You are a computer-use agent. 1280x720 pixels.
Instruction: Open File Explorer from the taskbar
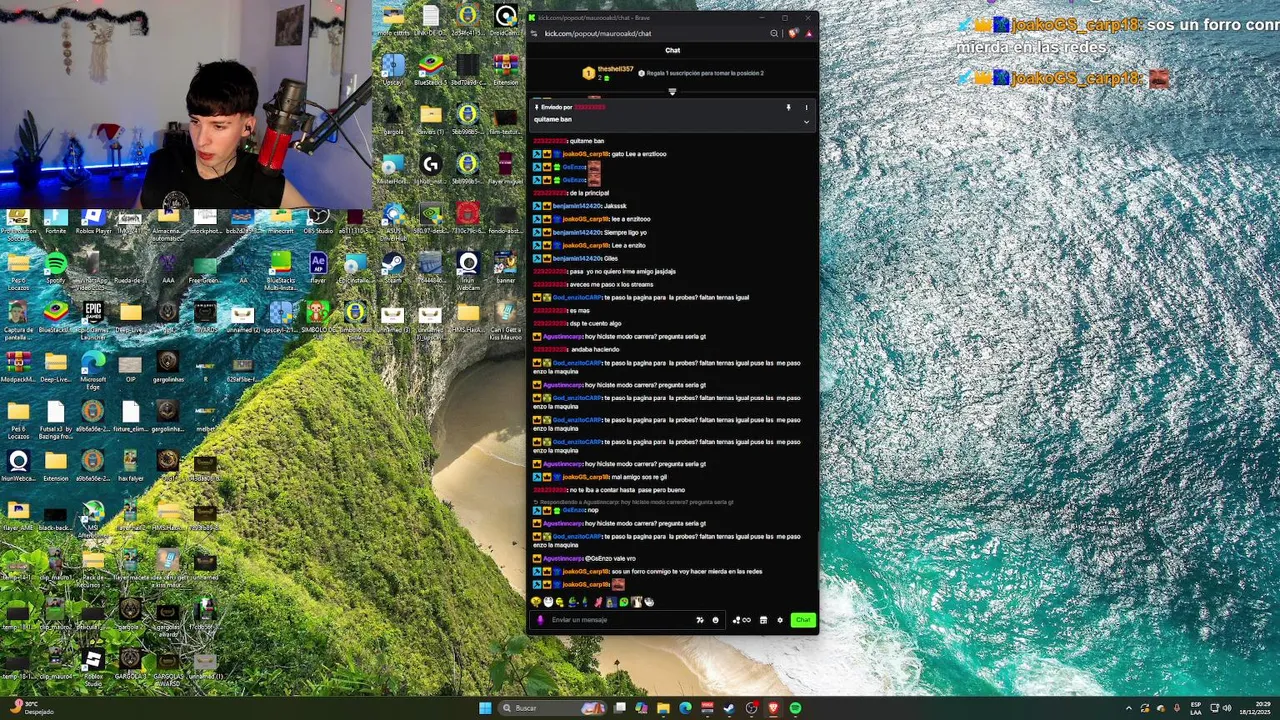pyautogui.click(x=663, y=708)
